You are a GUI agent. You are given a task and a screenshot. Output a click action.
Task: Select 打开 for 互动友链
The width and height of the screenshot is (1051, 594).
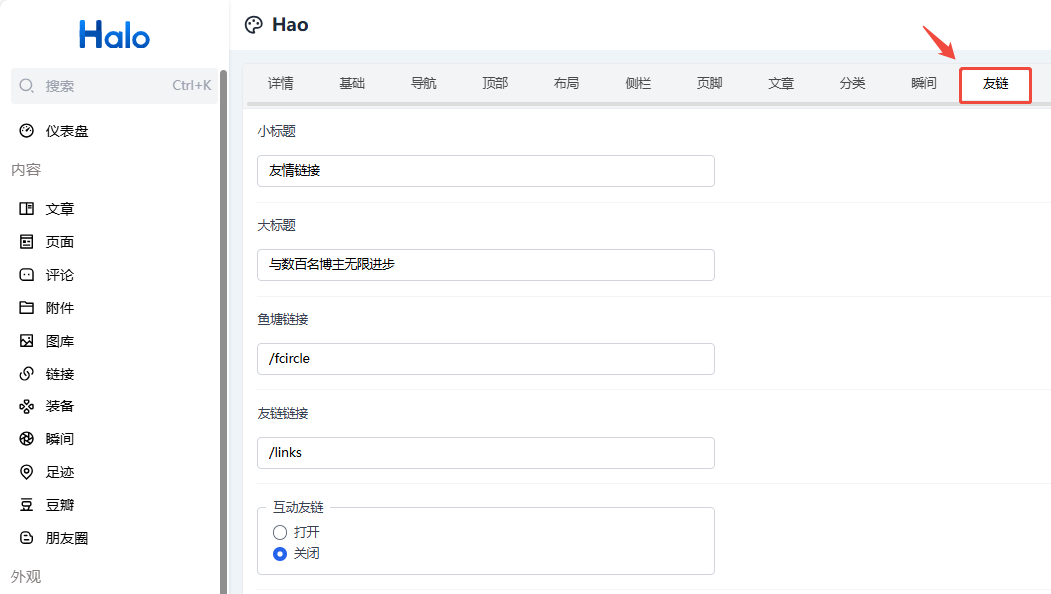[x=280, y=532]
